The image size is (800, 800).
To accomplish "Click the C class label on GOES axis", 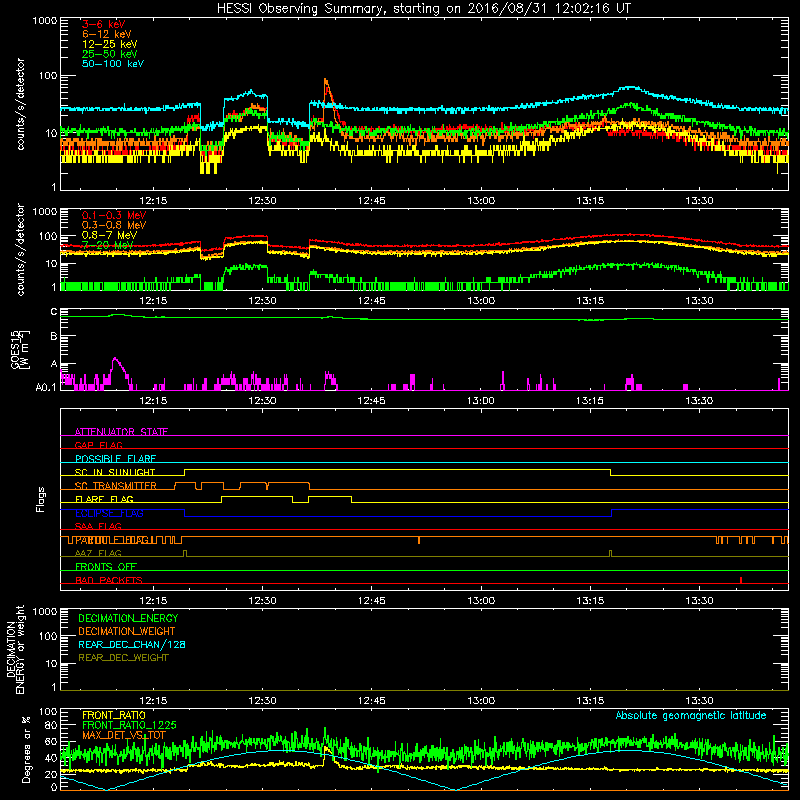I will pyautogui.click(x=54, y=312).
